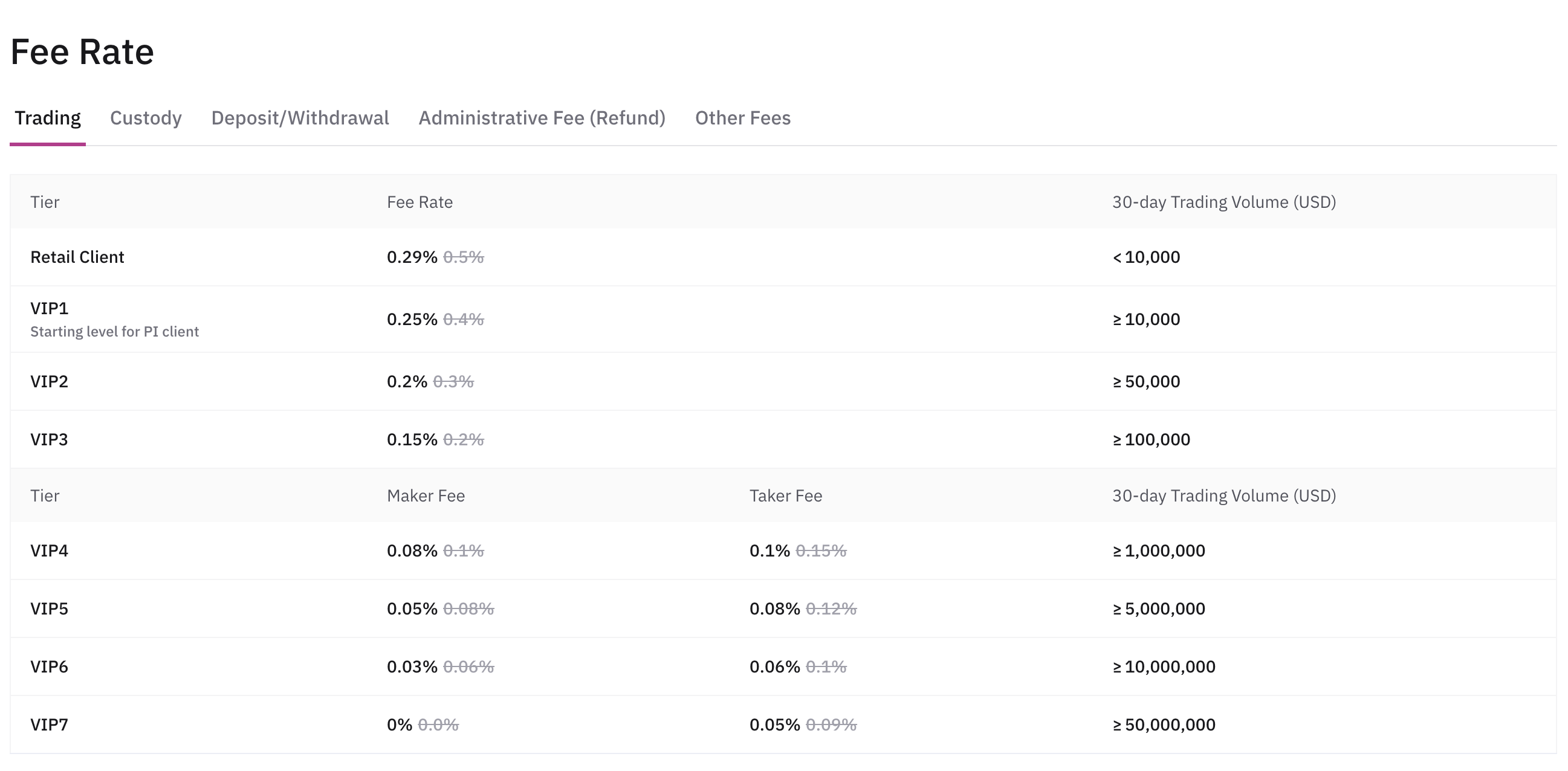Click the VIP7 tier label

[50, 724]
